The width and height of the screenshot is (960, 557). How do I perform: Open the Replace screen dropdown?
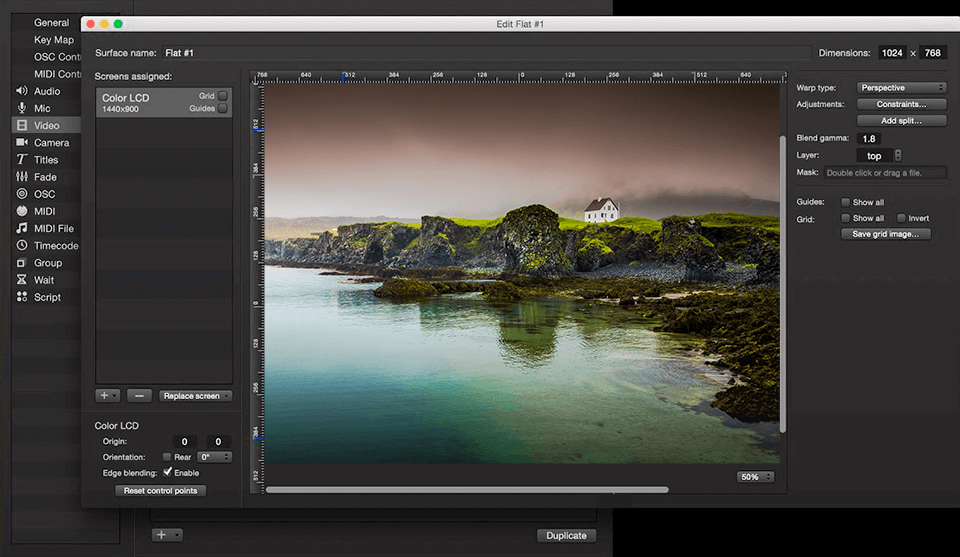(x=195, y=396)
